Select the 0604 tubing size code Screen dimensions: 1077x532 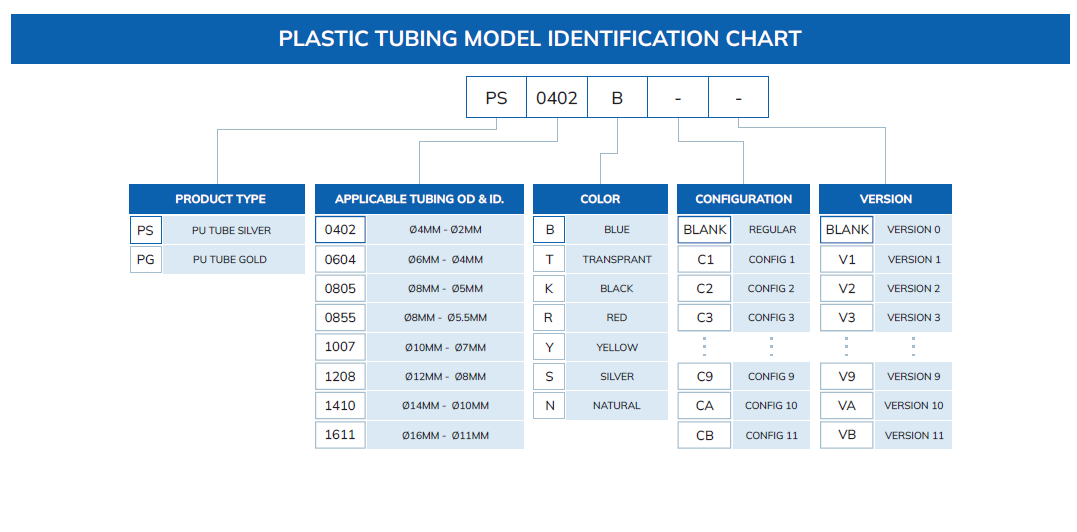[340, 260]
